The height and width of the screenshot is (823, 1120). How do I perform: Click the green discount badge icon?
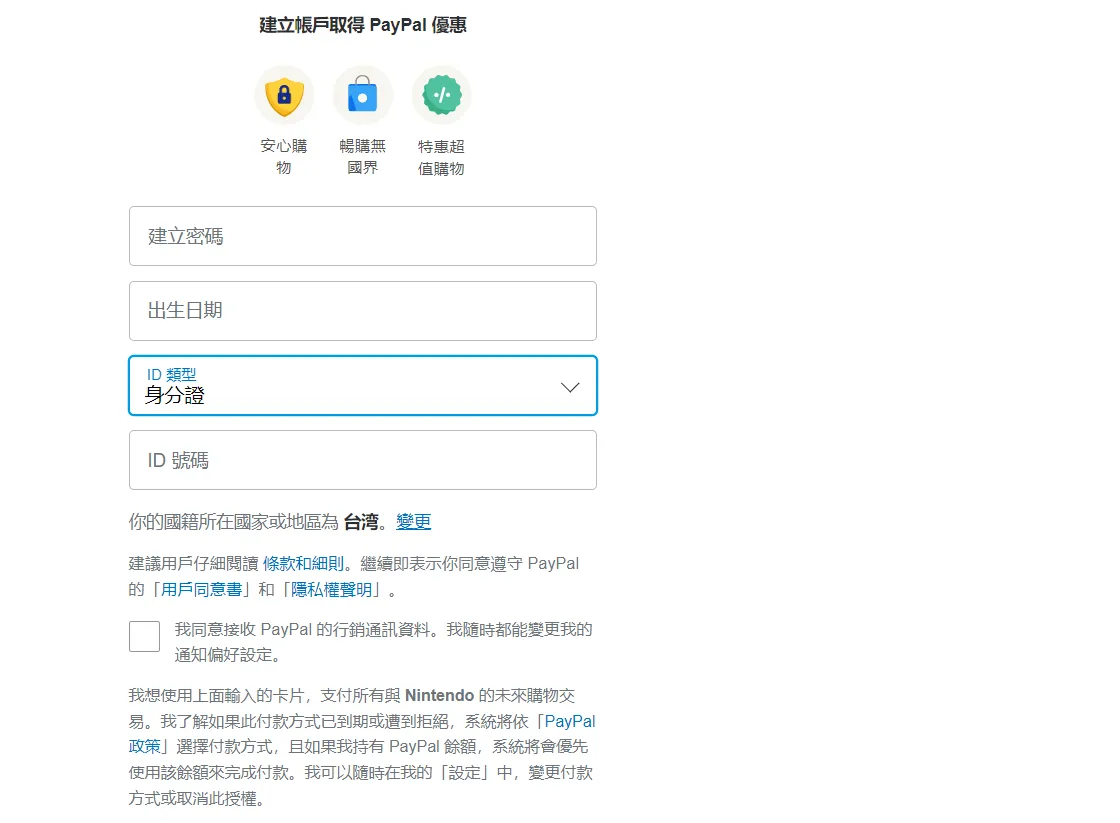441,96
